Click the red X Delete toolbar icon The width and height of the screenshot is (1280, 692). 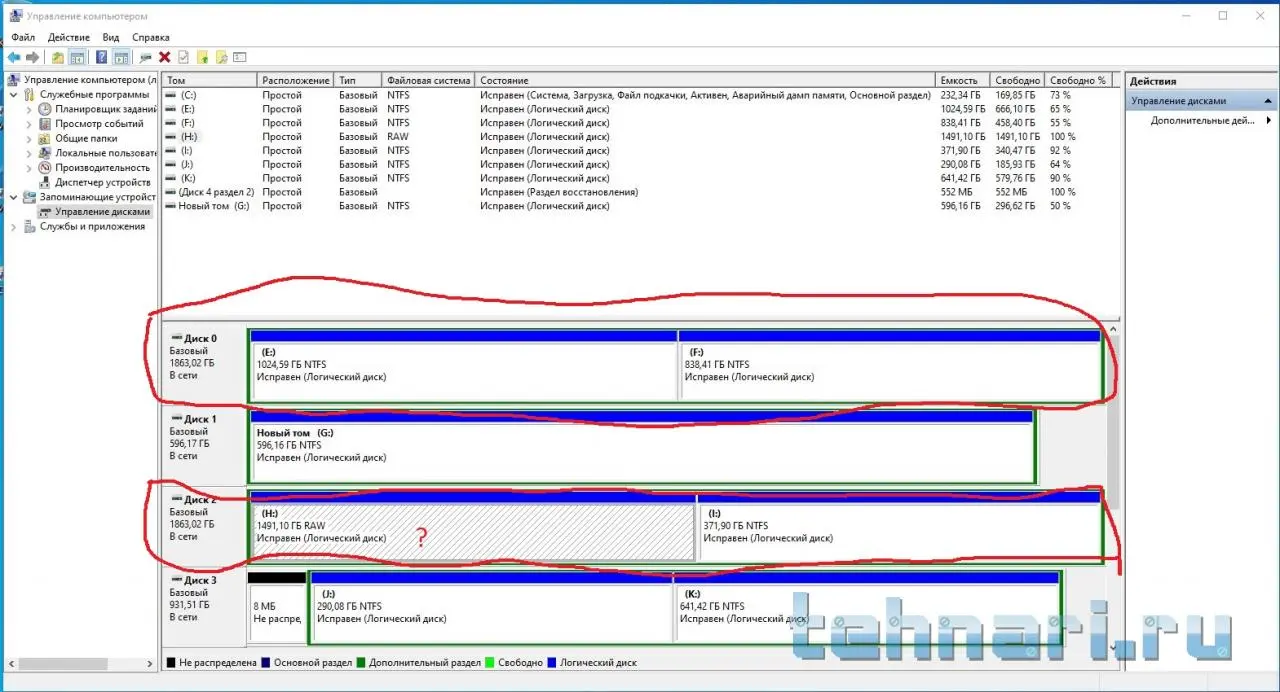(x=165, y=57)
